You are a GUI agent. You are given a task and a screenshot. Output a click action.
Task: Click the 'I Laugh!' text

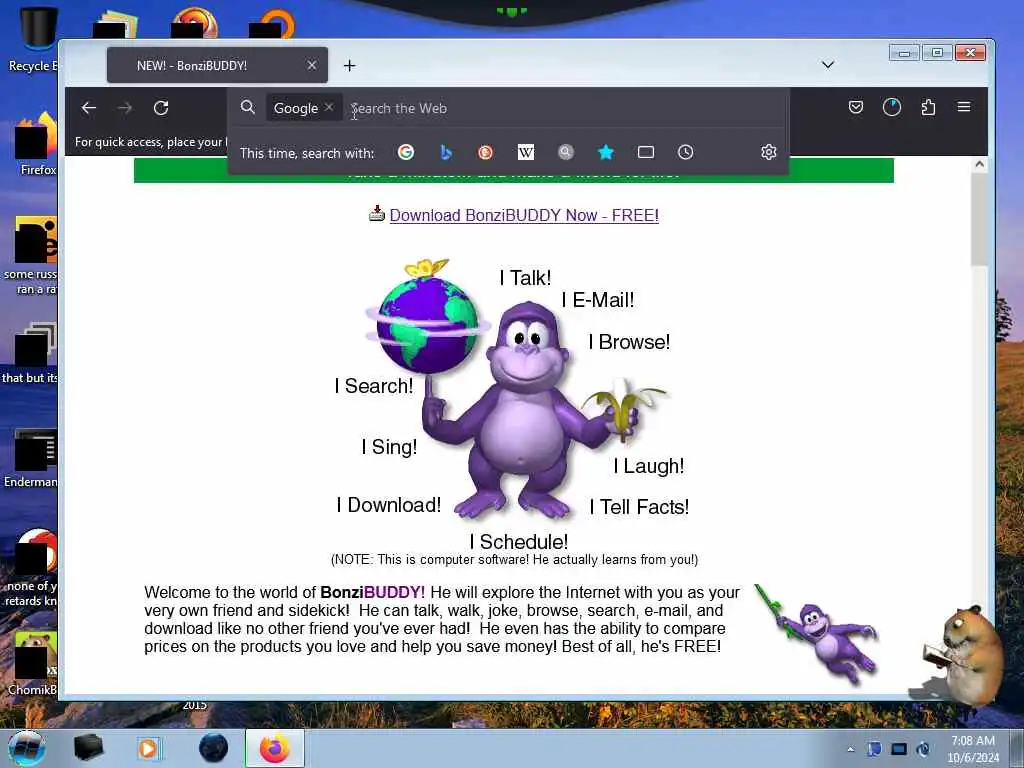[648, 466]
